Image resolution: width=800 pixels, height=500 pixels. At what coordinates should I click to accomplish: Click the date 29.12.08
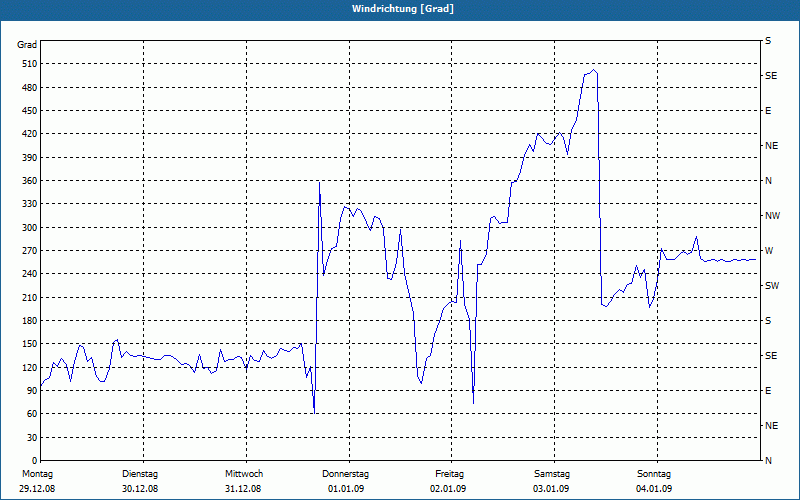click(x=37, y=489)
